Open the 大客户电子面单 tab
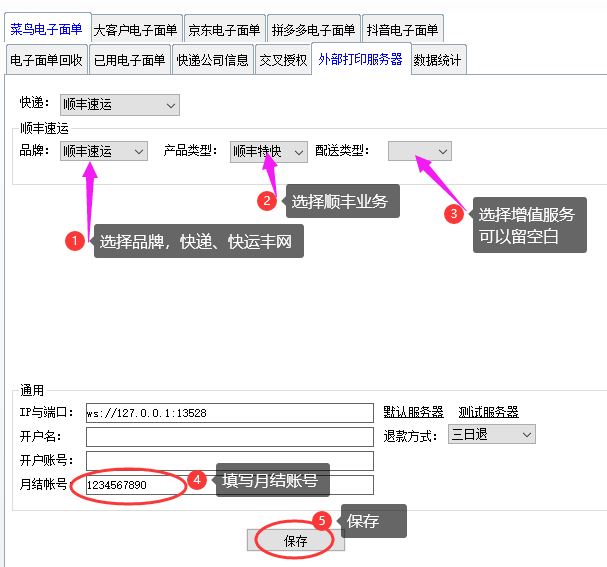The width and height of the screenshot is (607, 567). pyautogui.click(x=135, y=31)
